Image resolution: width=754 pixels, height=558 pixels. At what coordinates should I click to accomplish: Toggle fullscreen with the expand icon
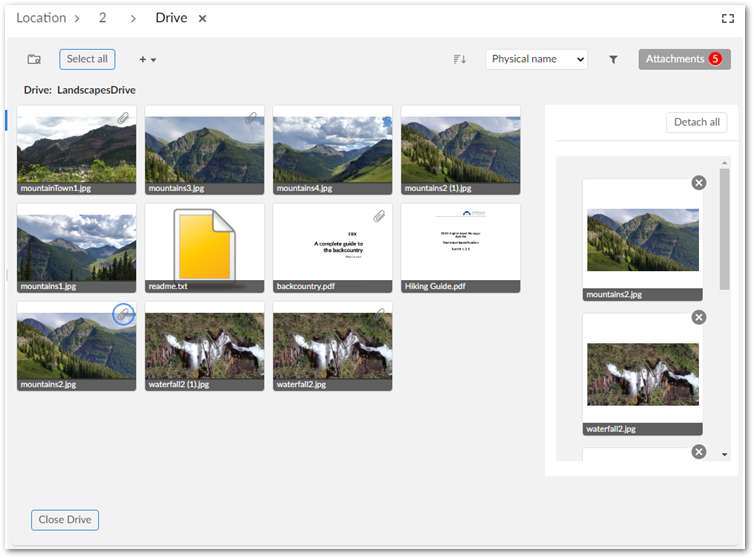(728, 18)
